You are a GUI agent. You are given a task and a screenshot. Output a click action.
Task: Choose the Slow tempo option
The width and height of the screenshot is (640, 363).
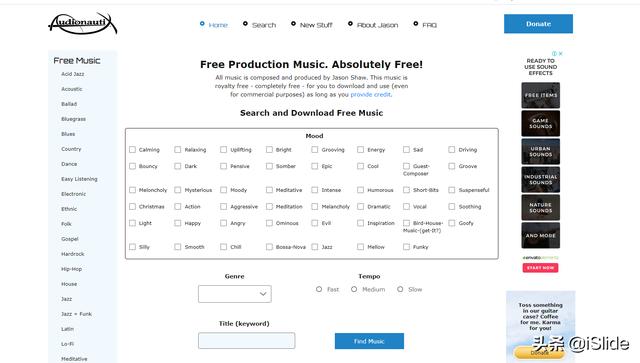pos(400,289)
